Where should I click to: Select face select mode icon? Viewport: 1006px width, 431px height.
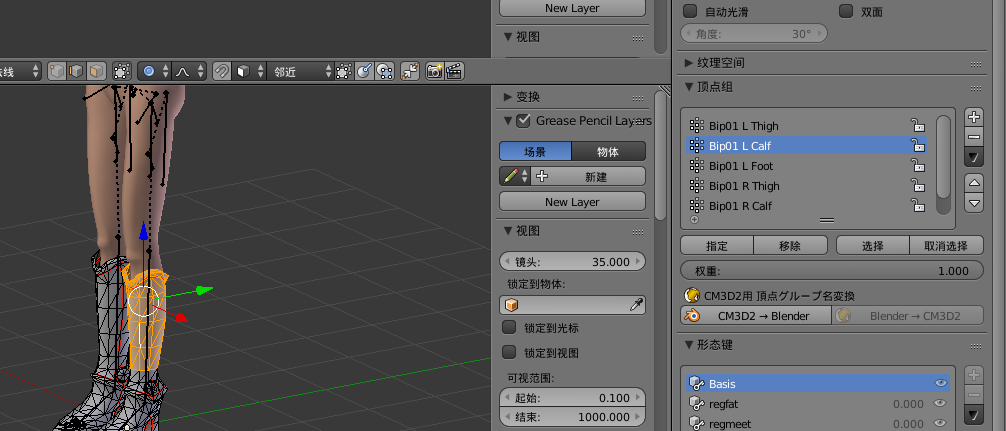click(x=96, y=71)
